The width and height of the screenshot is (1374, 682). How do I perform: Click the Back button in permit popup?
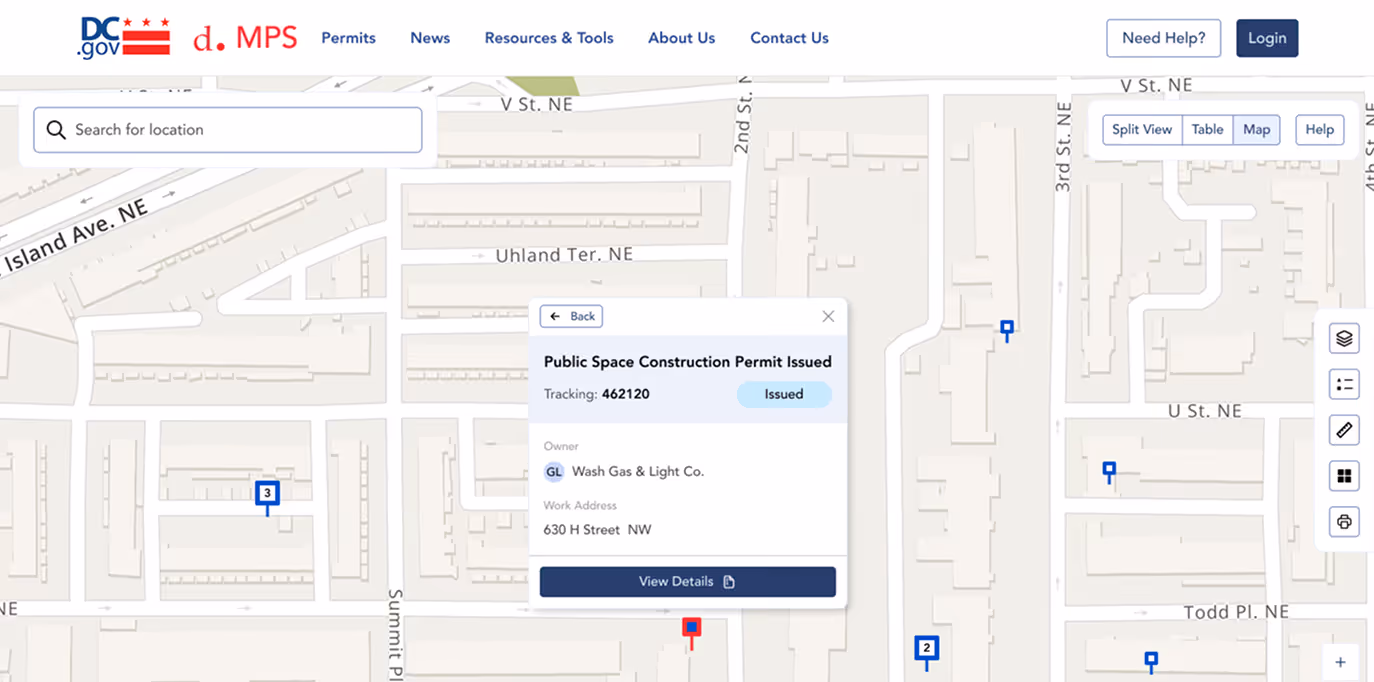coord(571,316)
